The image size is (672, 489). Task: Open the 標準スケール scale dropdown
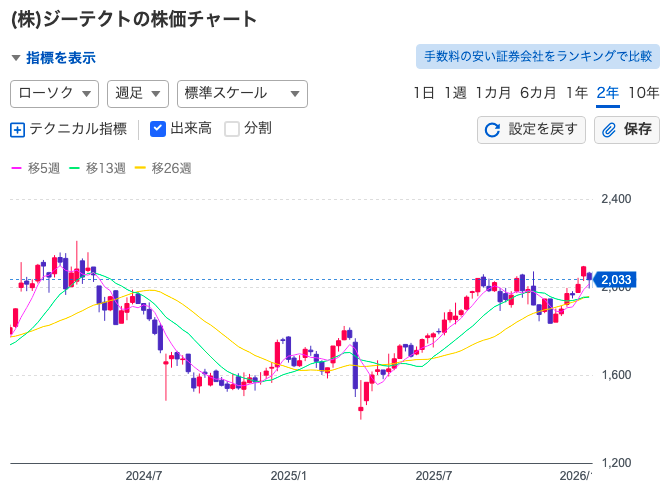[x=241, y=93]
